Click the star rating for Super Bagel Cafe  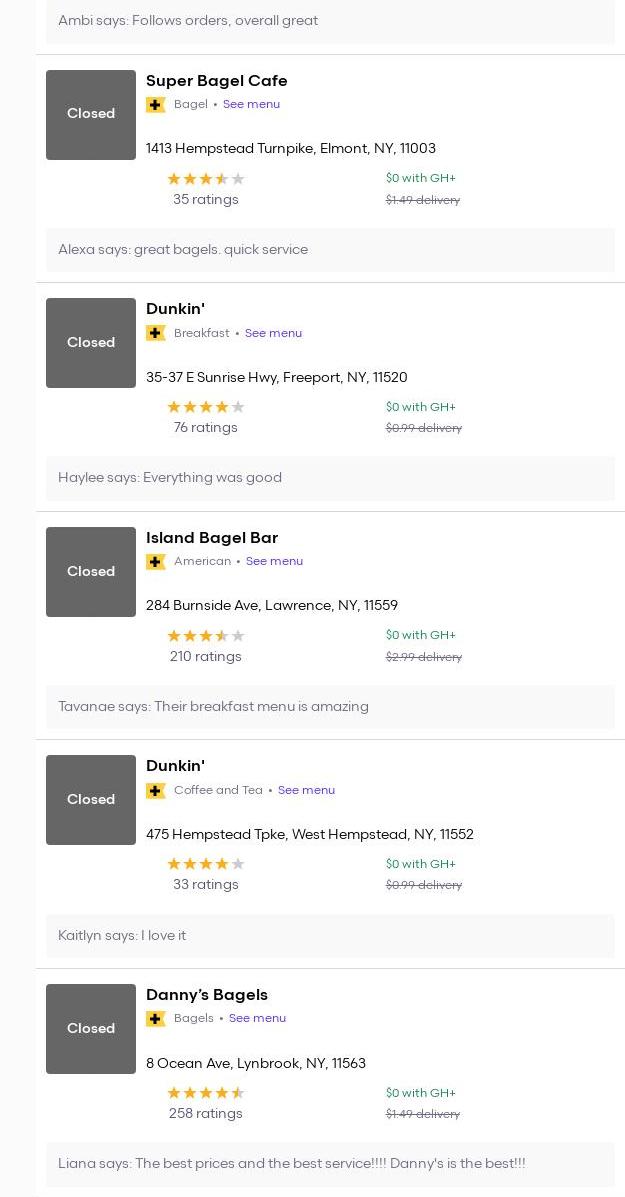tap(205, 179)
